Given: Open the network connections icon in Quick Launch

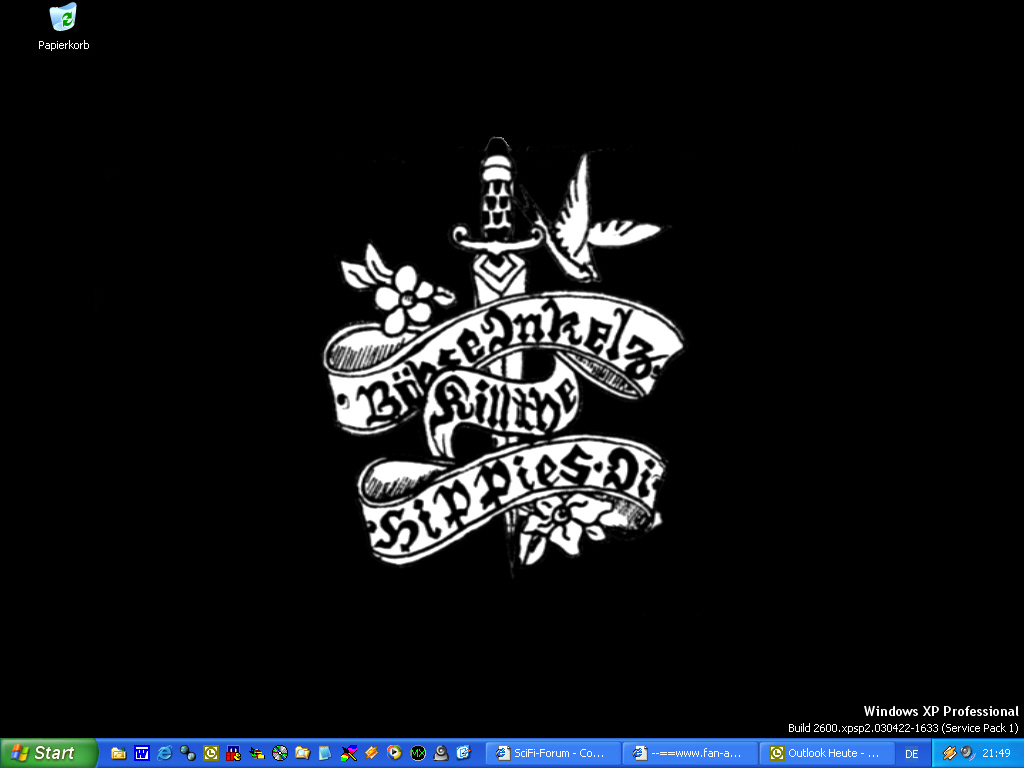Looking at the screenshot, I should [x=188, y=753].
